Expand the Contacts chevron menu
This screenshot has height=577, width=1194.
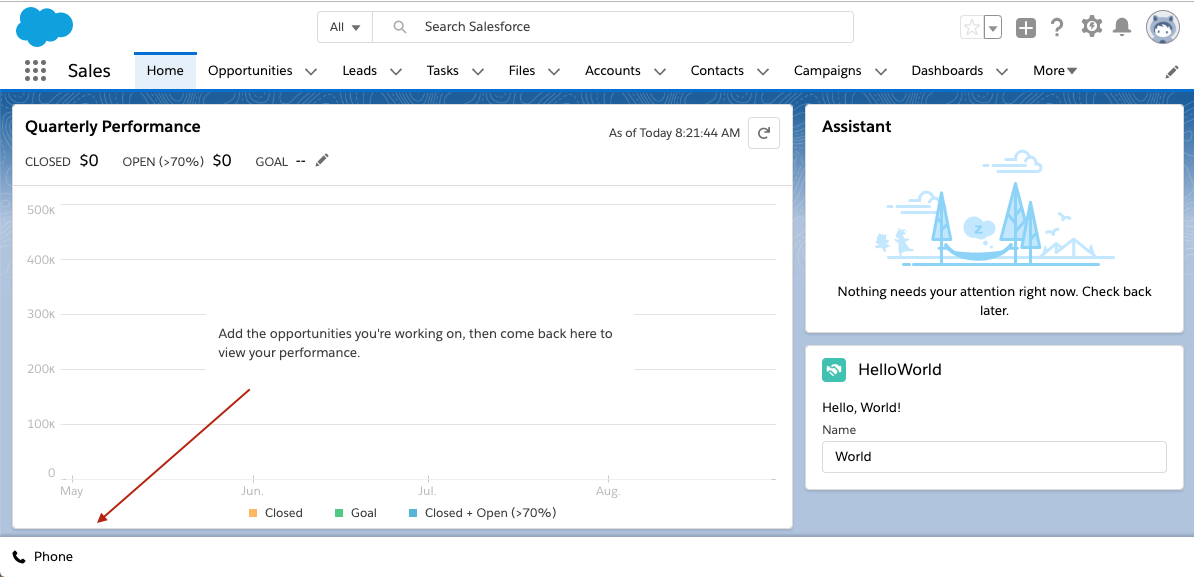click(x=763, y=72)
